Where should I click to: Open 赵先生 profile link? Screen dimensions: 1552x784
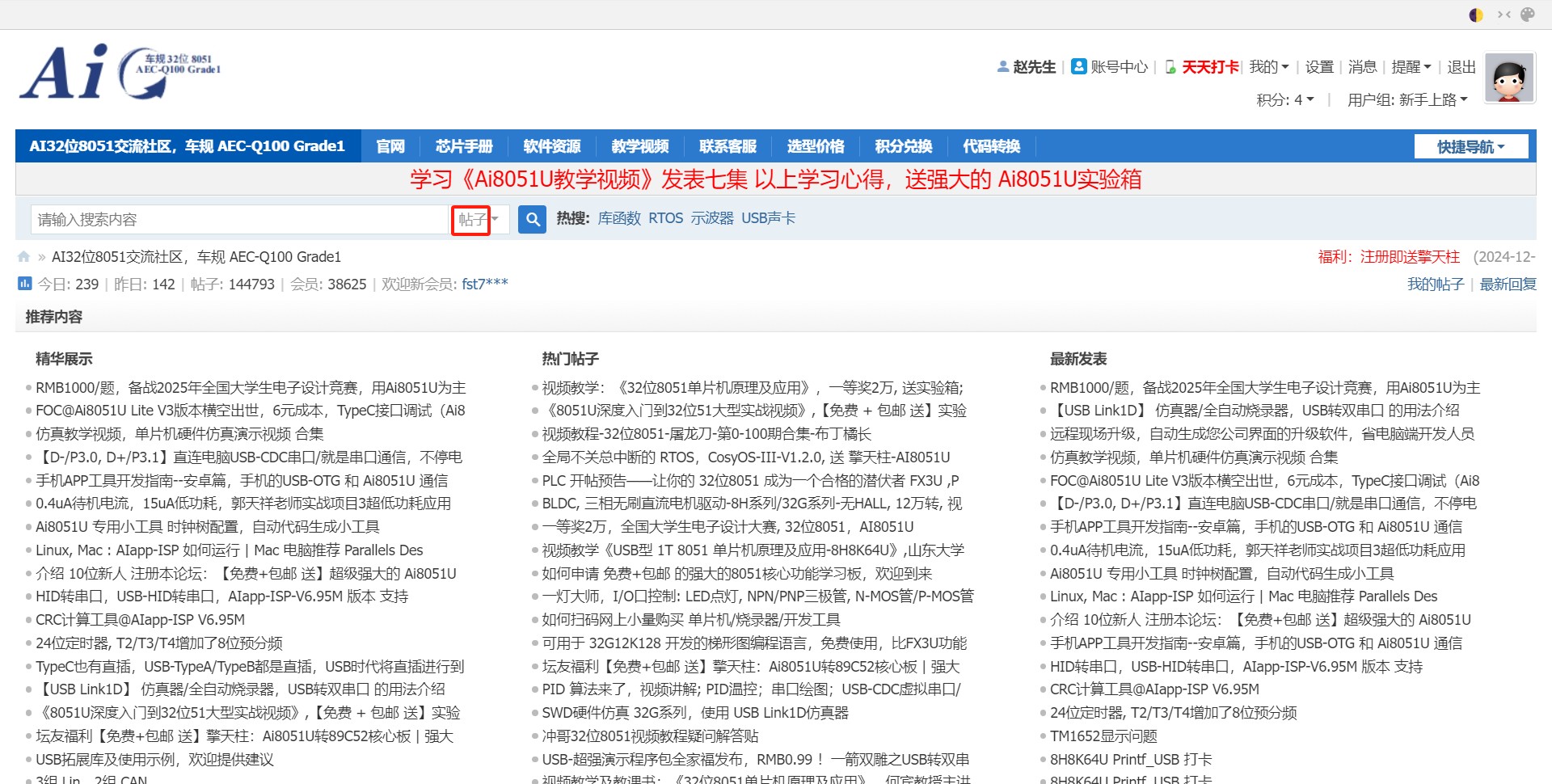pos(1034,67)
